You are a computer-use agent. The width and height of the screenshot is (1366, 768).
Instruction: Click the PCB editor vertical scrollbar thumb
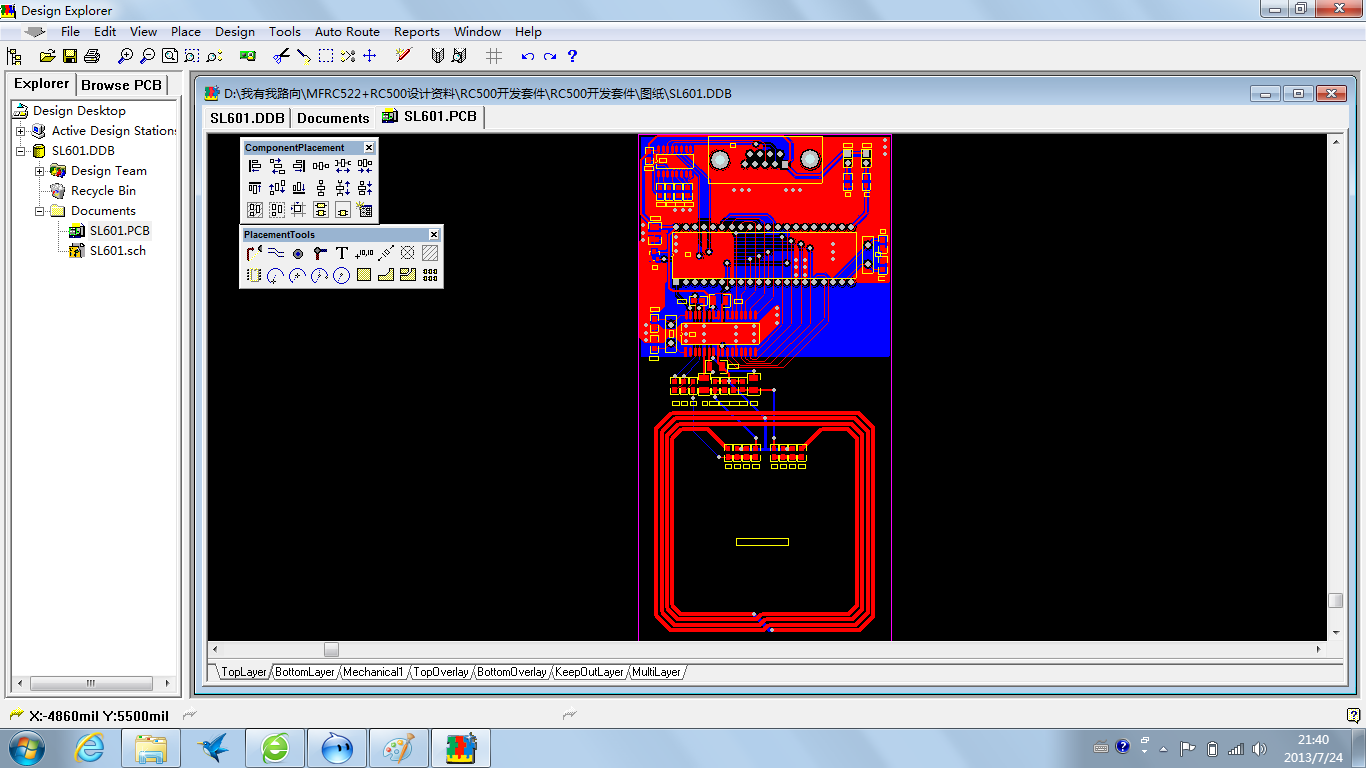(x=1335, y=600)
